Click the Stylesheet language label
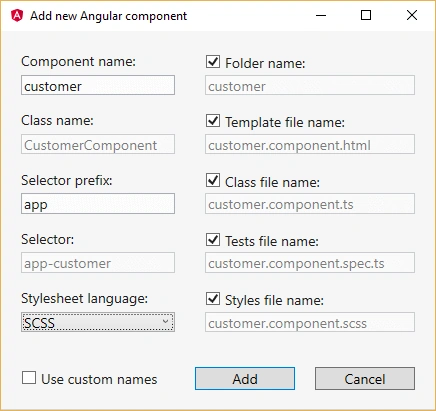The image size is (436, 411). point(84,299)
